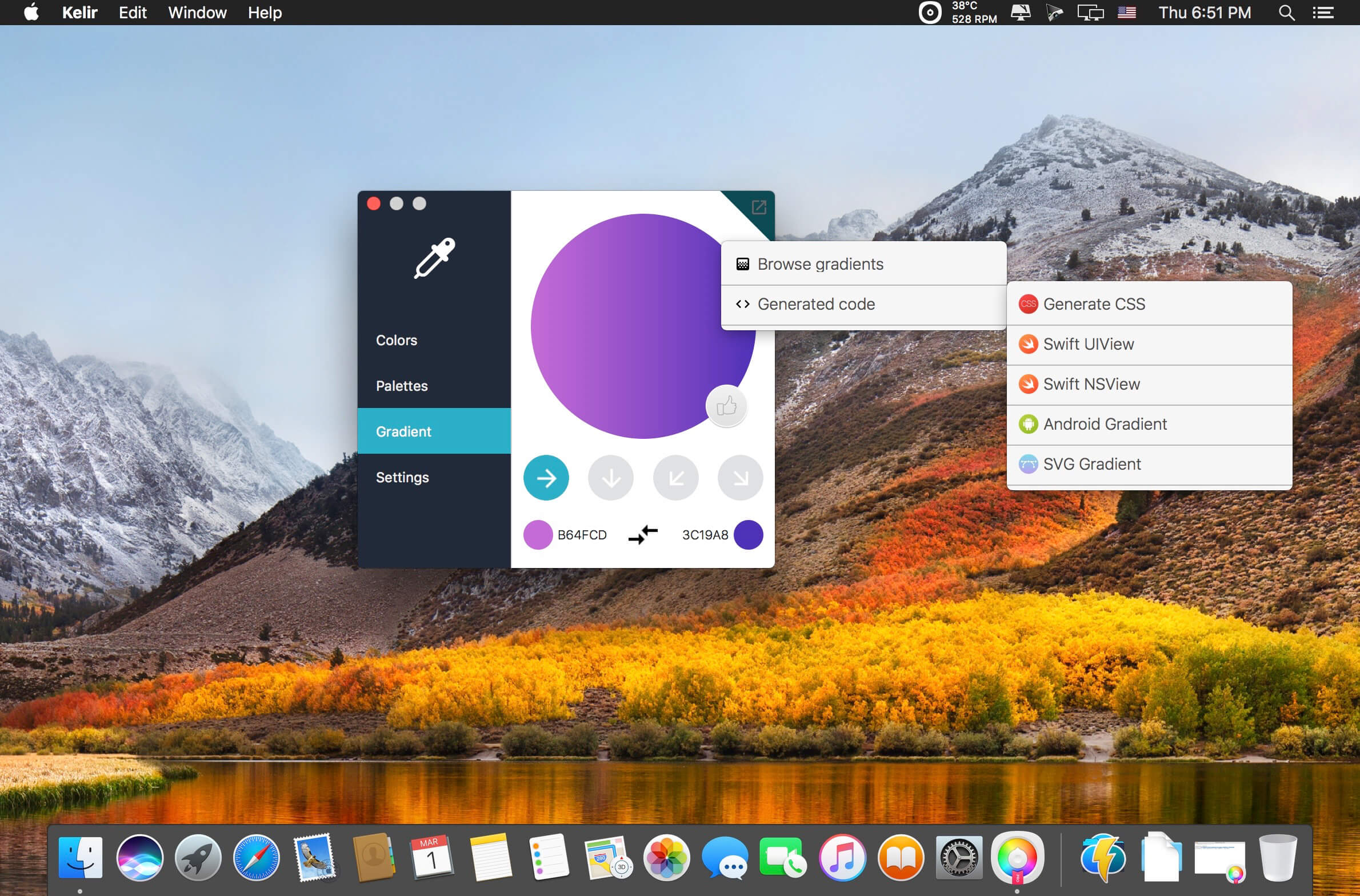
Task: Click the thumbs-up like button on the gradient
Action: [726, 406]
